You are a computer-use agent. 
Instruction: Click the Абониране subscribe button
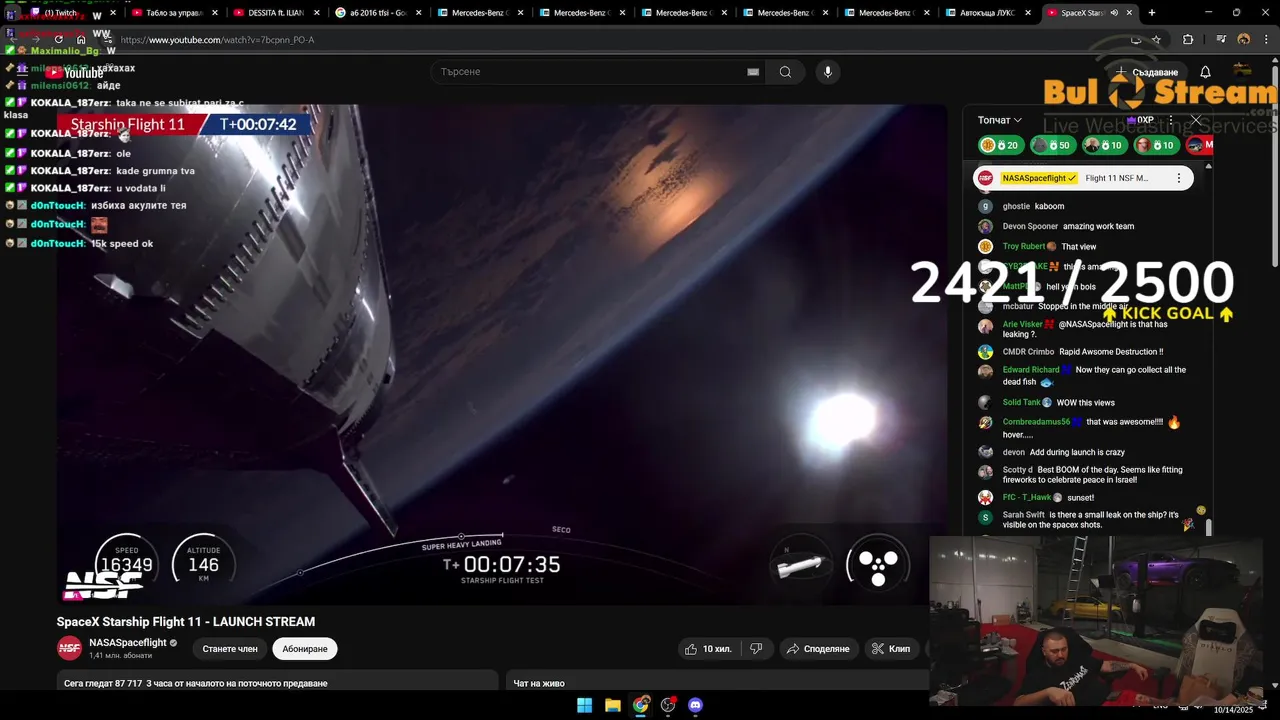tap(305, 649)
